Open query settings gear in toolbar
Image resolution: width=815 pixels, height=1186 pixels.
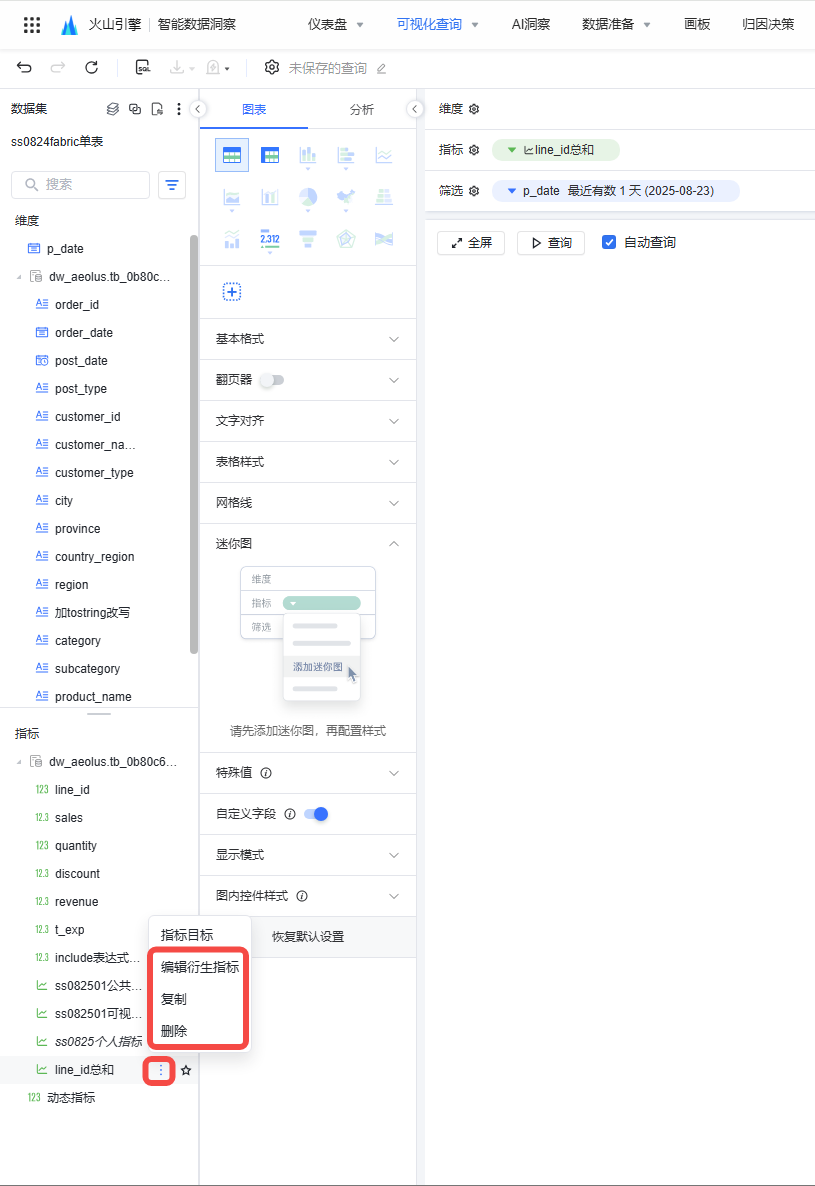[x=271, y=67]
